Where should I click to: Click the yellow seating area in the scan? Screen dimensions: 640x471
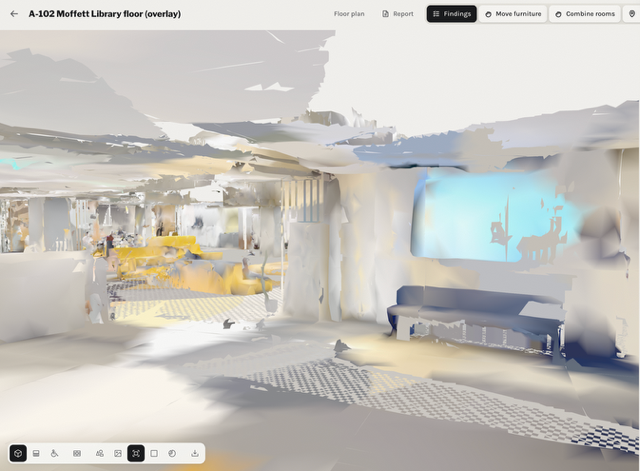coord(184,263)
